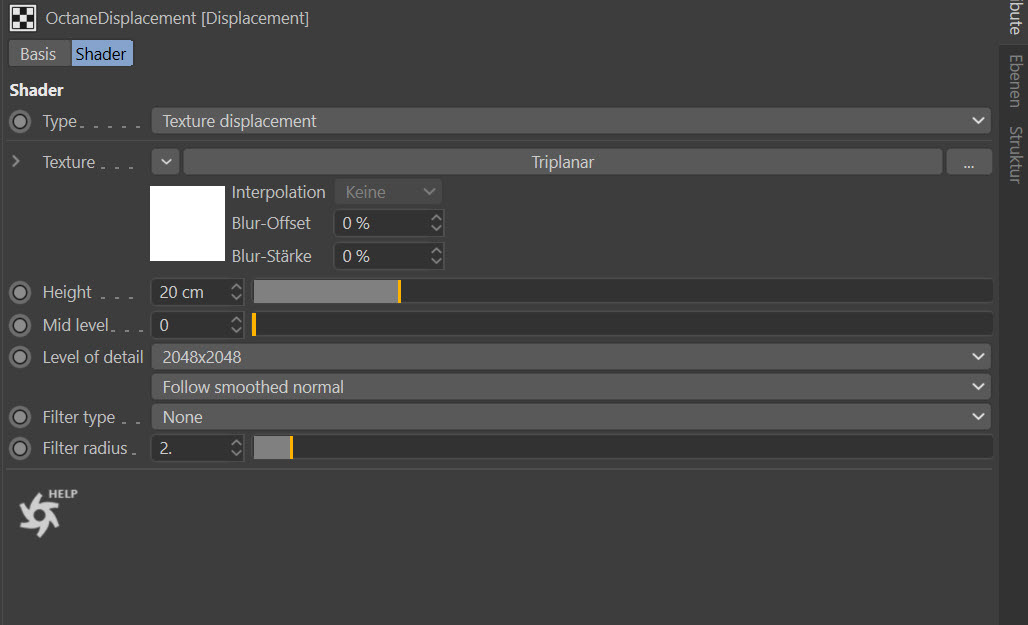The image size is (1028, 625).
Task: Open the Follow smoothed normal dropdown
Action: (571, 387)
